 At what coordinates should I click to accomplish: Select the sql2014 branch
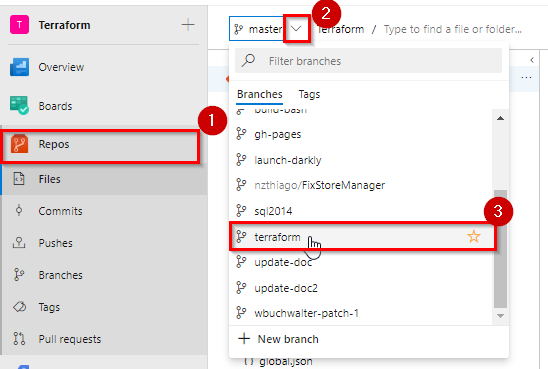[x=362, y=211]
